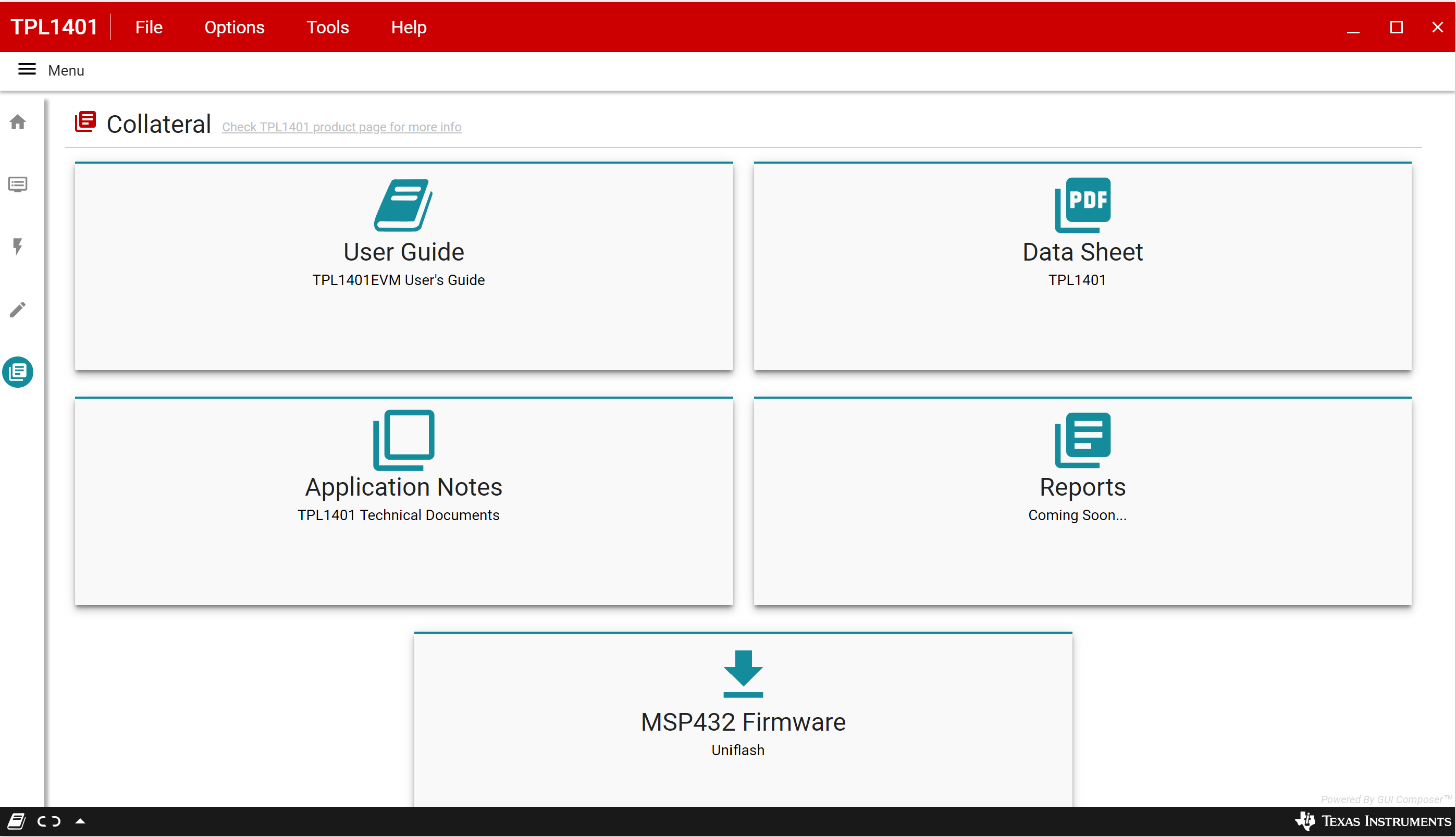Screen dimensions: 1456x837
Task: Click the MSP432 Firmware download icon
Action: [x=743, y=673]
